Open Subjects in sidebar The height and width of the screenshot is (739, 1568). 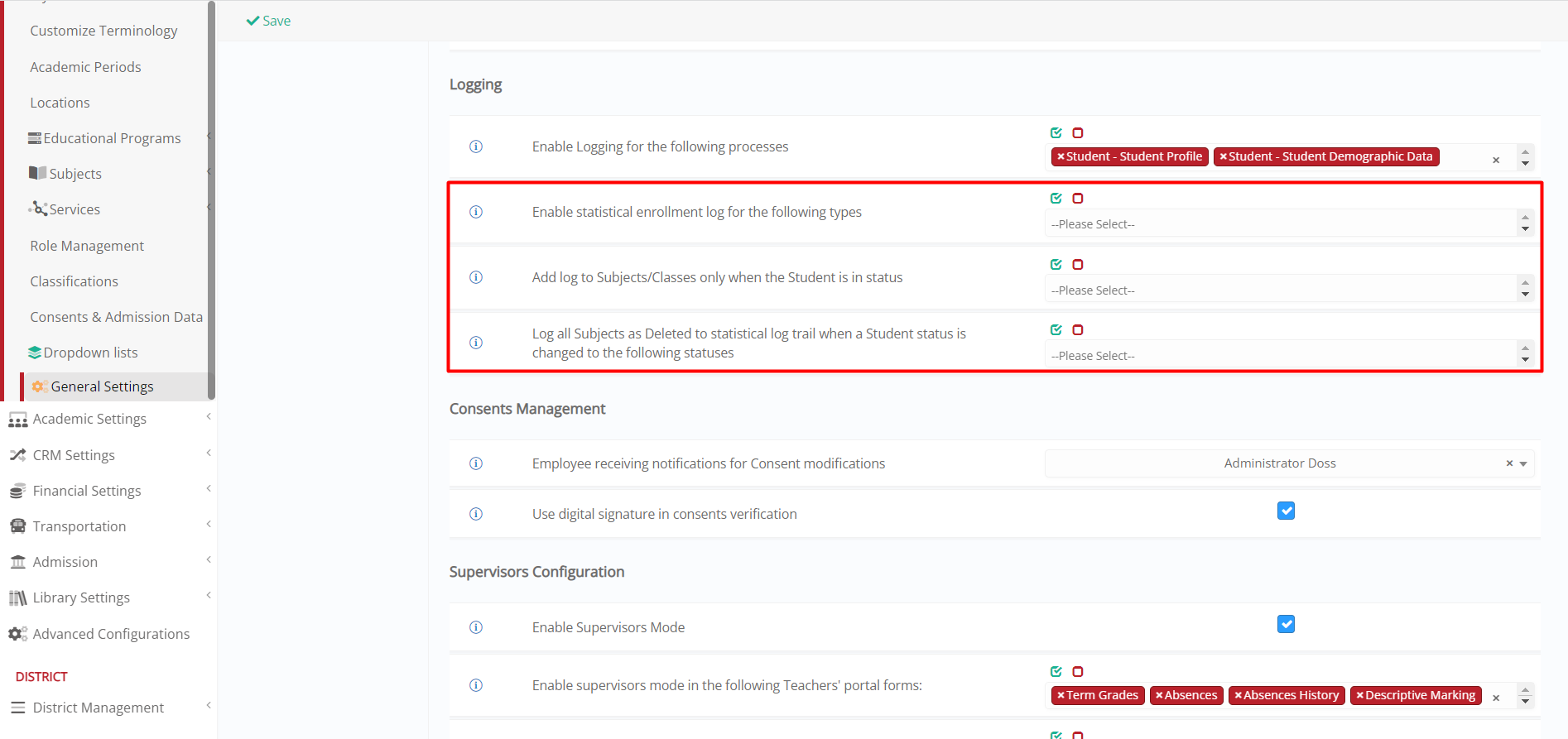[75, 174]
